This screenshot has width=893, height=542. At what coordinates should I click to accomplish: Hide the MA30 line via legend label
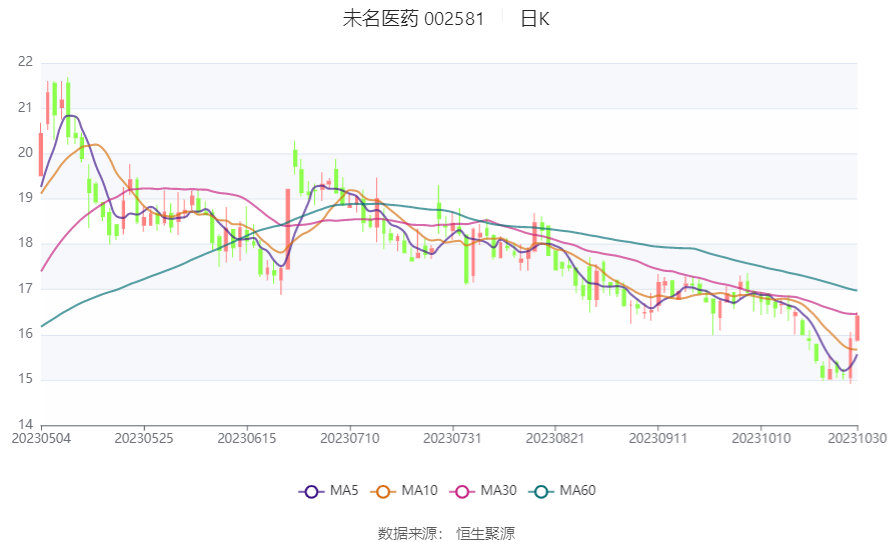(498, 491)
